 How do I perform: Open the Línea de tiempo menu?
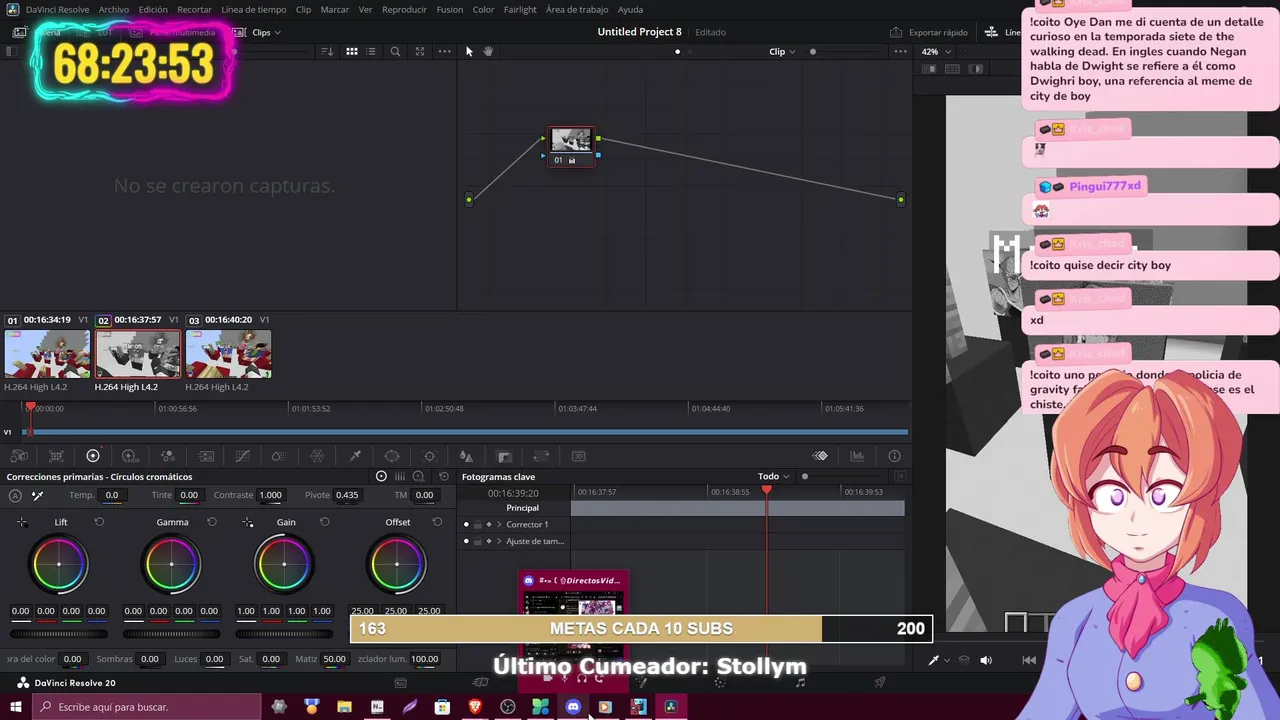tap(253, 9)
